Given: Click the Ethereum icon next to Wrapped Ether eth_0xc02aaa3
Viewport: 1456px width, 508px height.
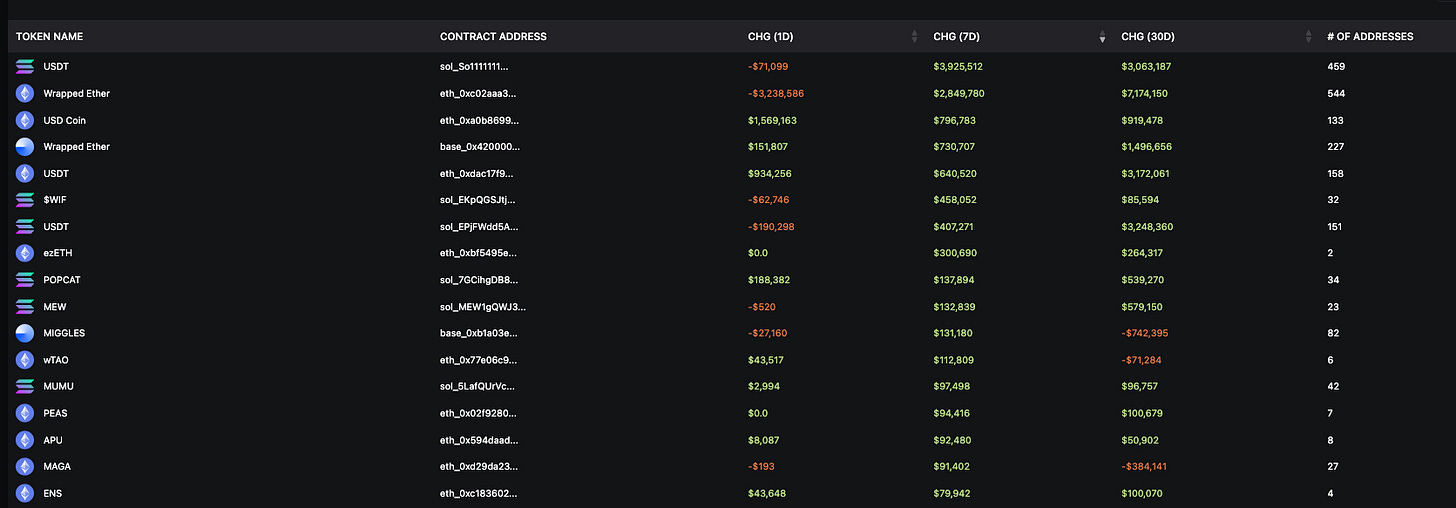Looking at the screenshot, I should click(x=25, y=93).
